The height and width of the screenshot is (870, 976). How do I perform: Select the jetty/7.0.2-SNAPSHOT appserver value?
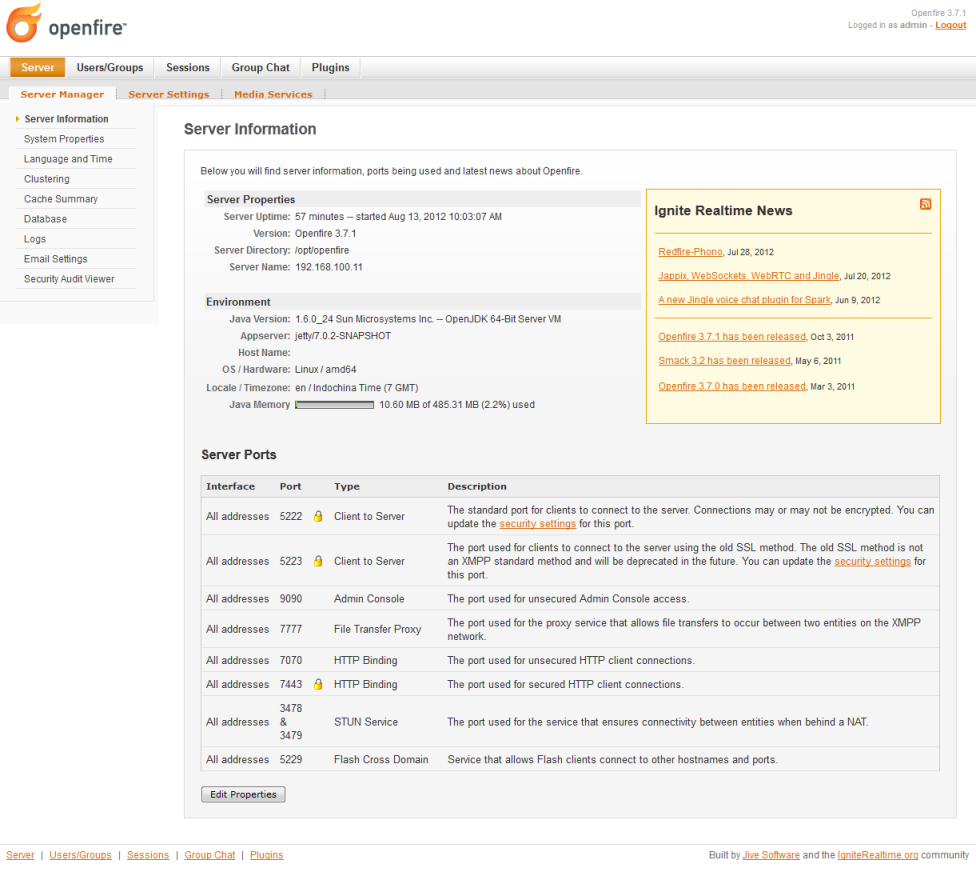pyautogui.click(x=343, y=335)
